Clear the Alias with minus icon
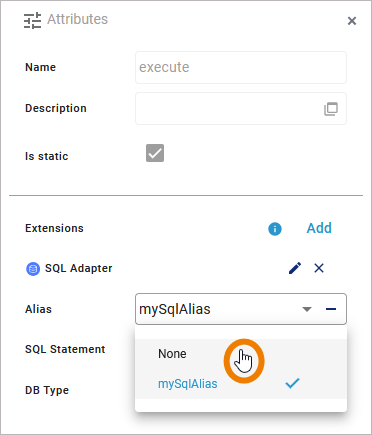 [331, 309]
